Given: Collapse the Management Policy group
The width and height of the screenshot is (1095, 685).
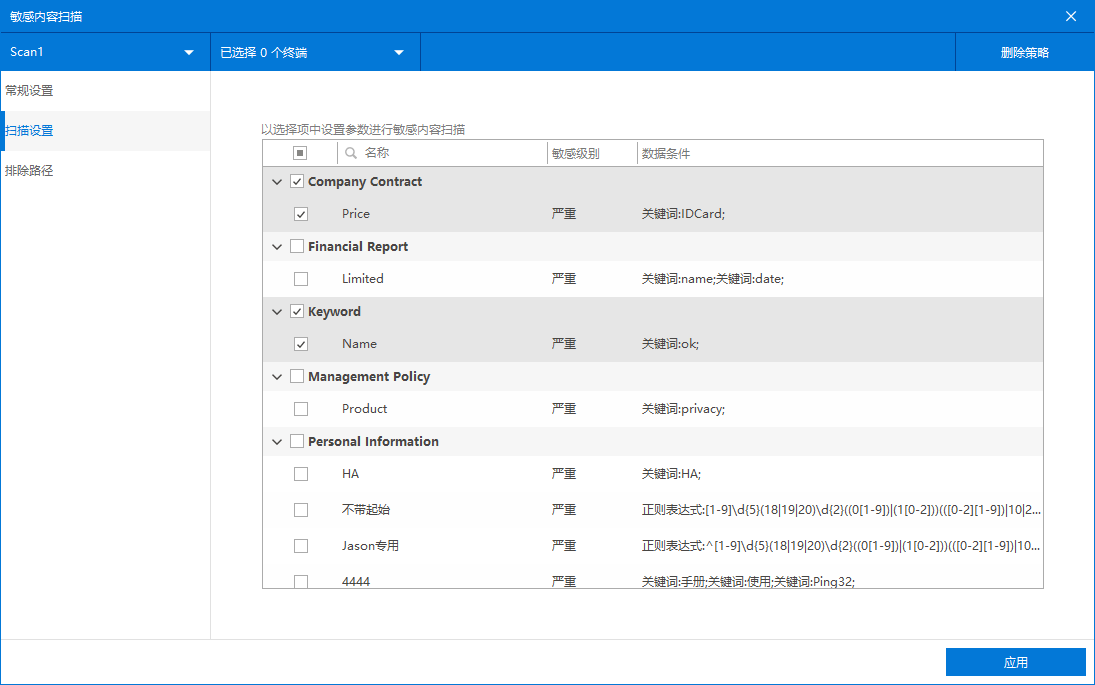Looking at the screenshot, I should (277, 377).
